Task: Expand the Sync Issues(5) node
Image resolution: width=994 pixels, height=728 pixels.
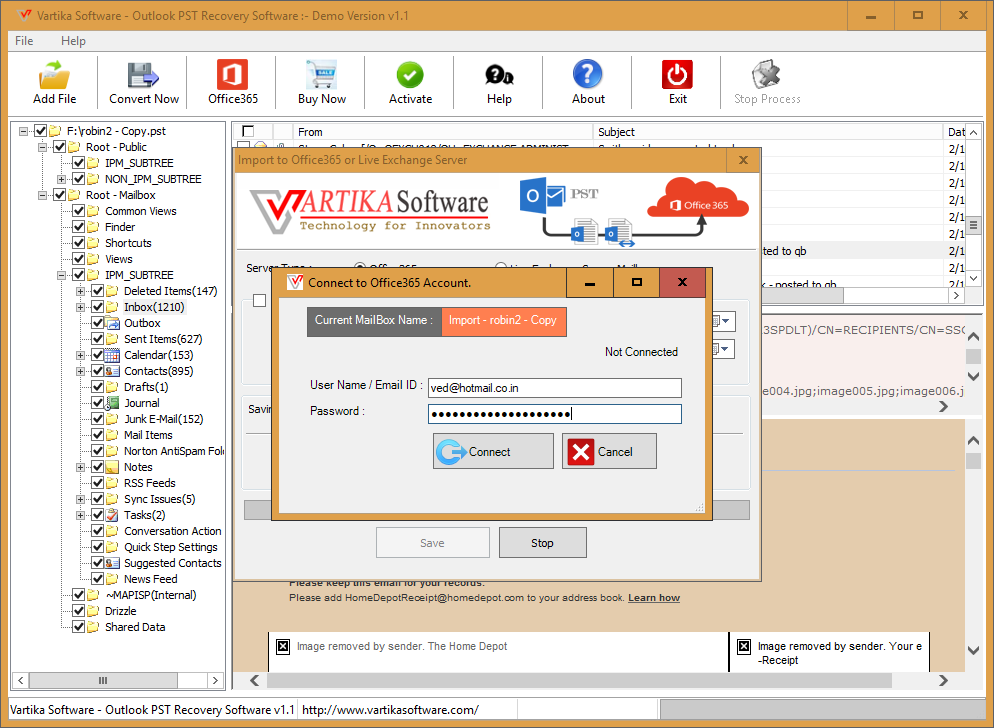Action: (x=81, y=499)
